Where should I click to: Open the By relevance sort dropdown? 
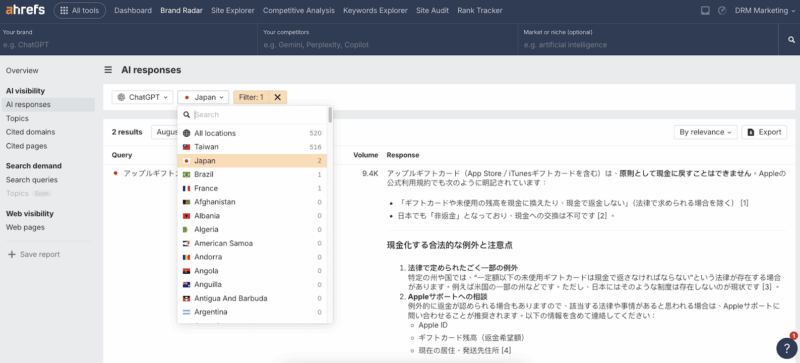point(705,132)
